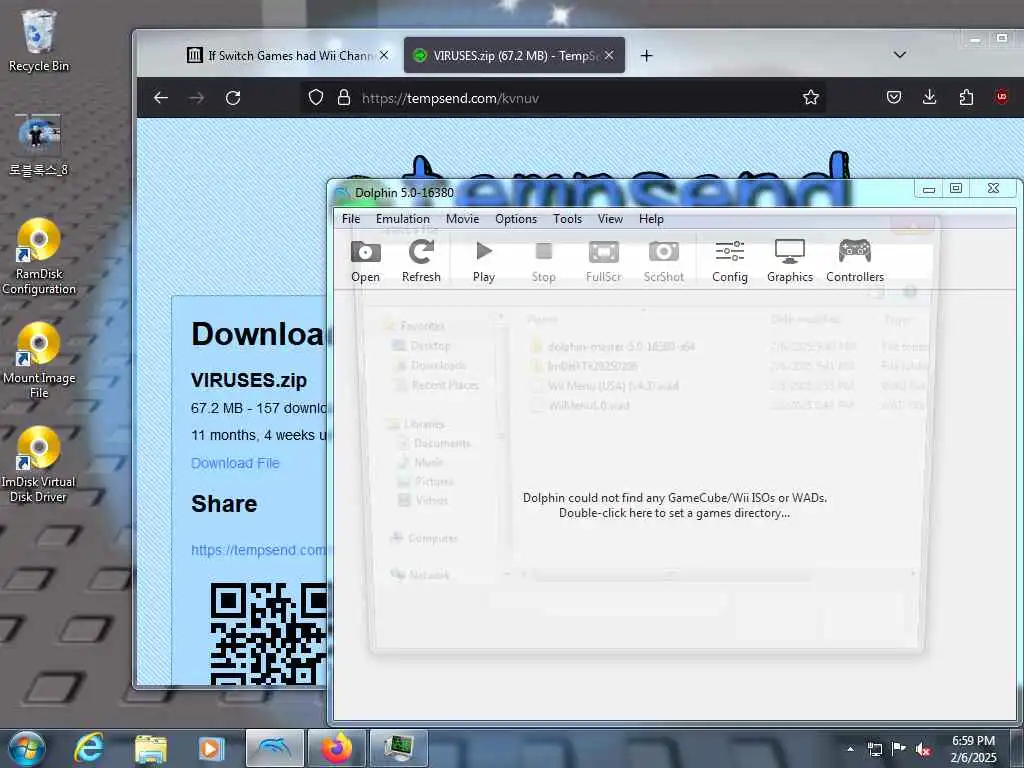This screenshot has width=1024, height=768.
Task: Click the Refresh game list icon
Action: coord(421,261)
